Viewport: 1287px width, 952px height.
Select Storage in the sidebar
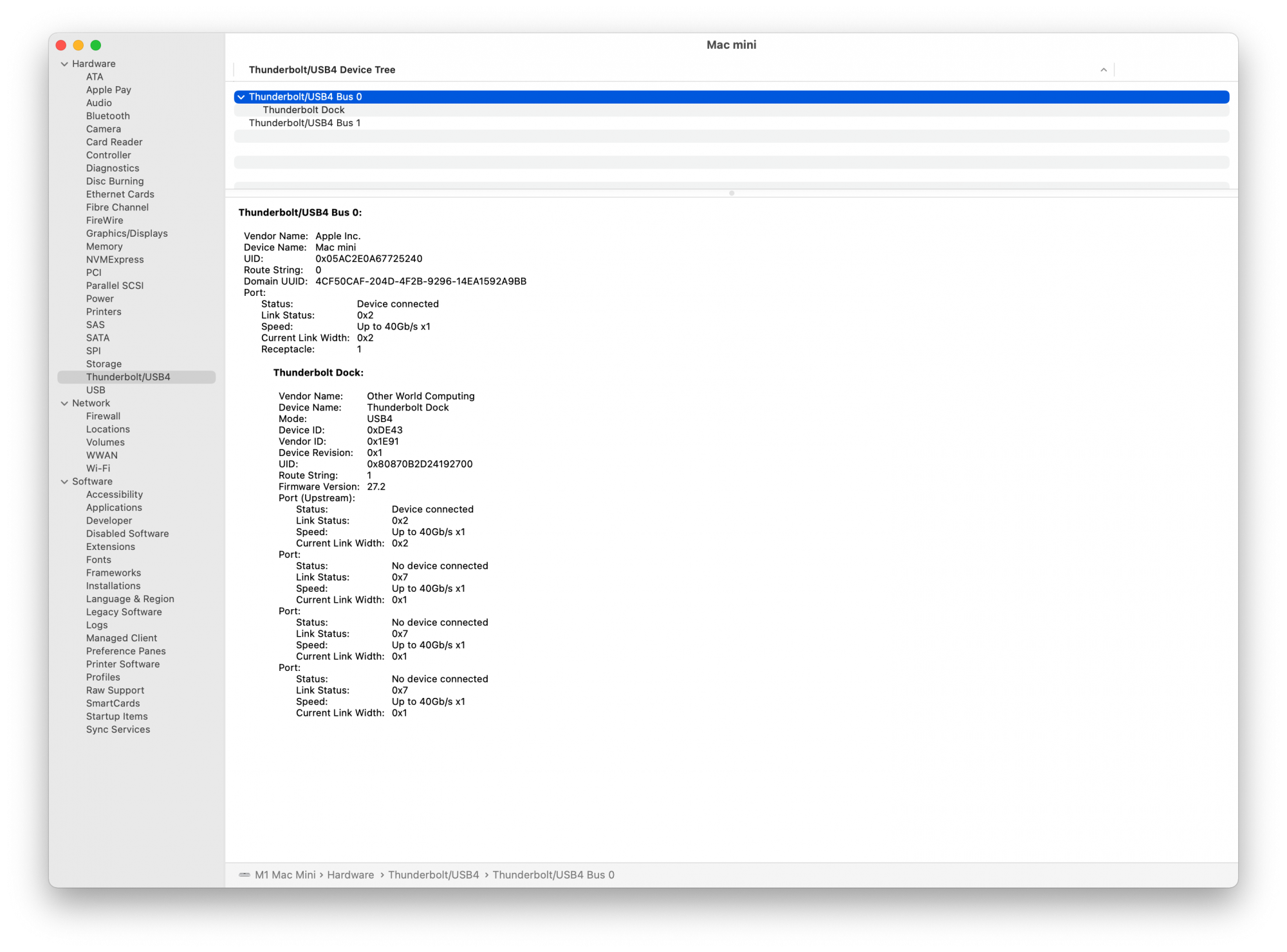104,364
